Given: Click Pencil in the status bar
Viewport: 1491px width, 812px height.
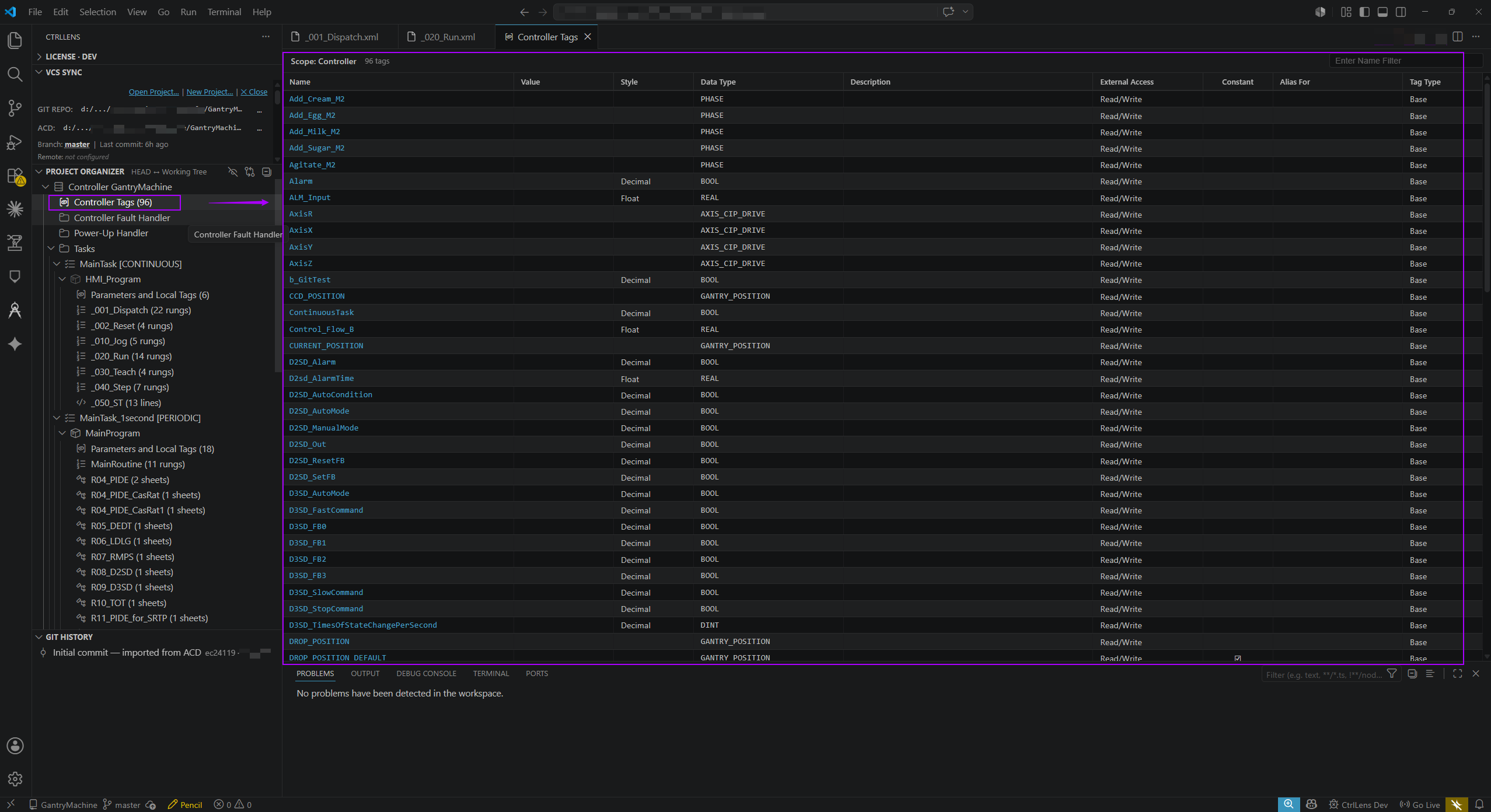Looking at the screenshot, I should [x=185, y=804].
